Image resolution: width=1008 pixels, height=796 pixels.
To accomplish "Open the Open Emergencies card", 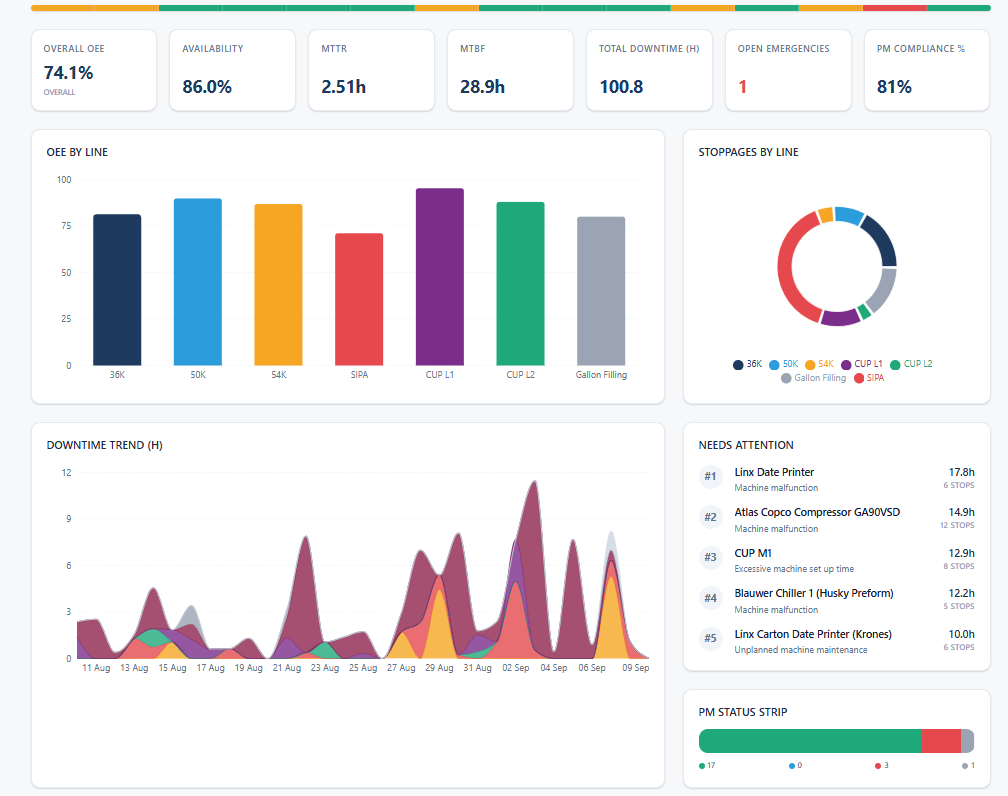I will (x=788, y=70).
